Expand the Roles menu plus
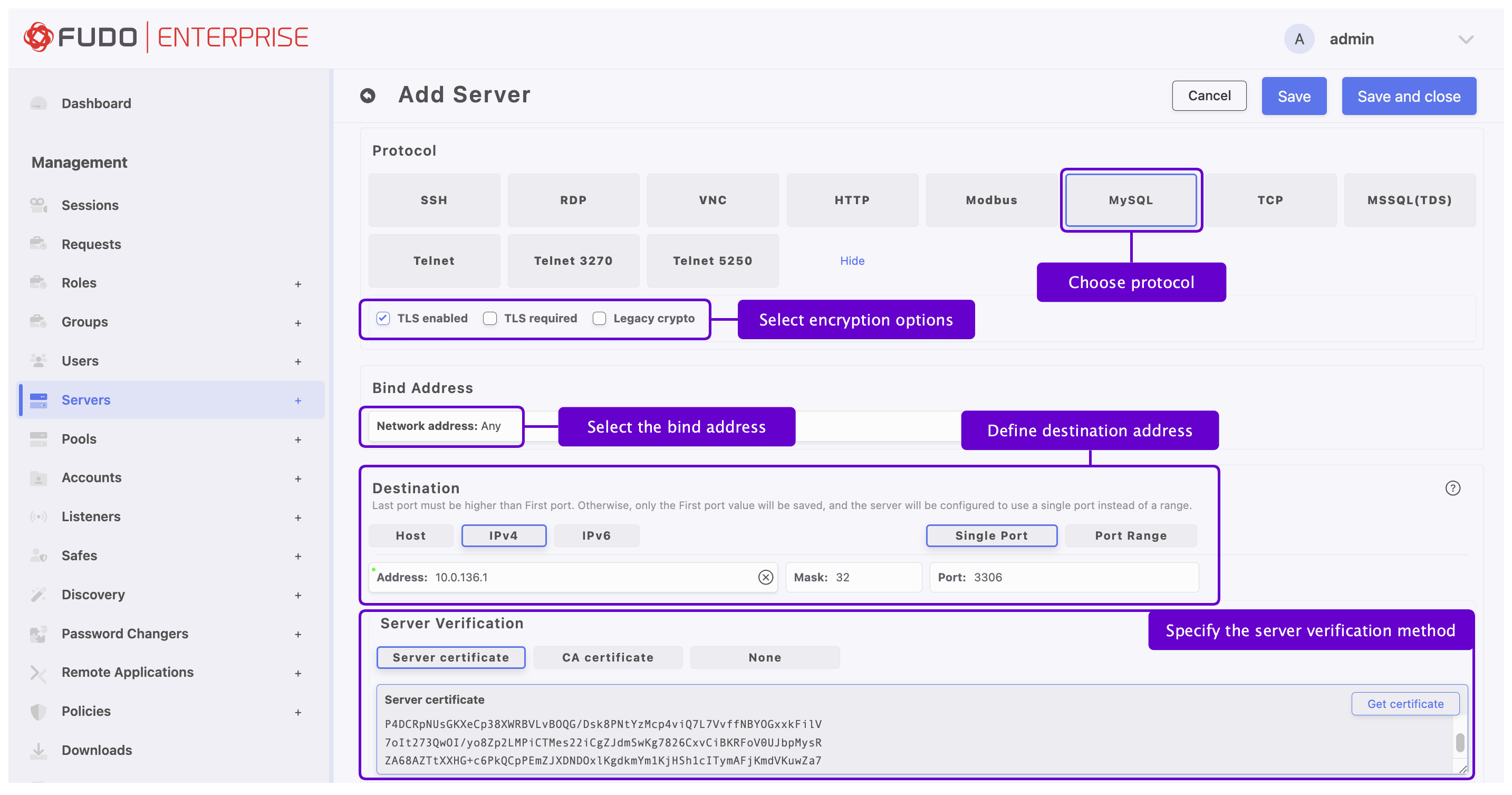Image resolution: width=1512 pixels, height=795 pixels. click(298, 284)
